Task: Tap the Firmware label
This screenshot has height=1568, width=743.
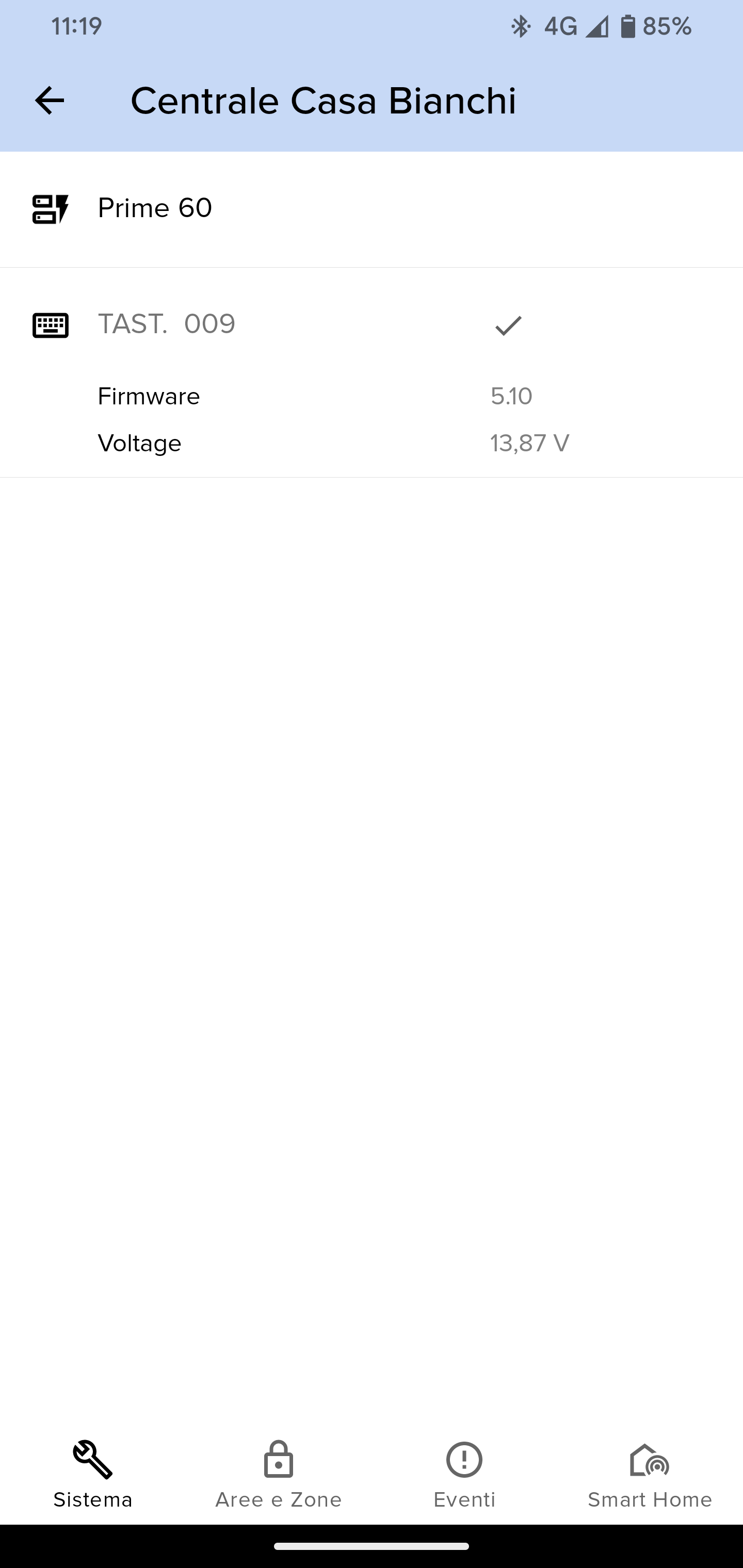Action: coord(149,396)
